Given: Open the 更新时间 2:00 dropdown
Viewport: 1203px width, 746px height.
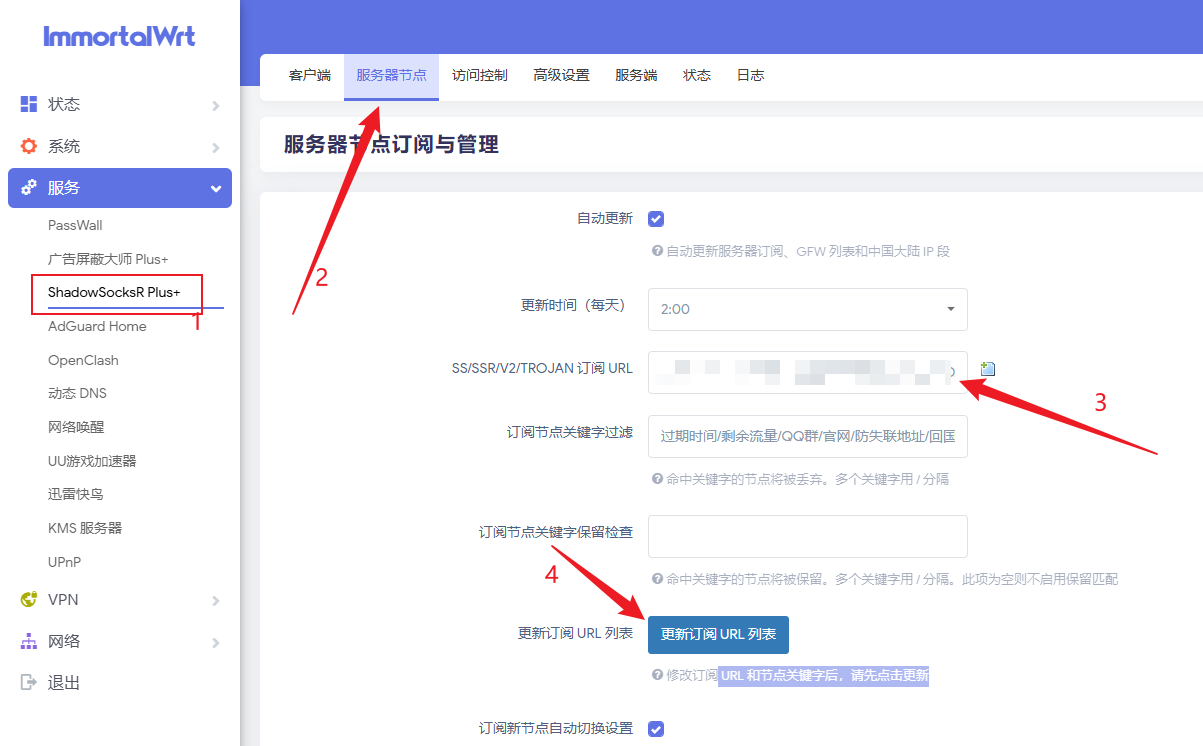Looking at the screenshot, I should [807, 309].
